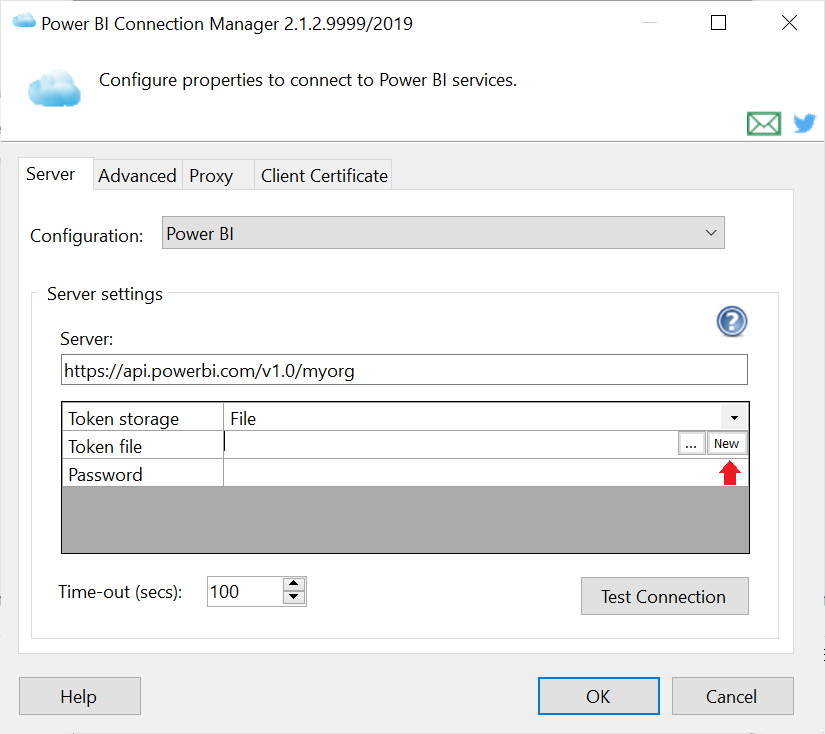
Task: Click New to create a token file
Action: (727, 444)
